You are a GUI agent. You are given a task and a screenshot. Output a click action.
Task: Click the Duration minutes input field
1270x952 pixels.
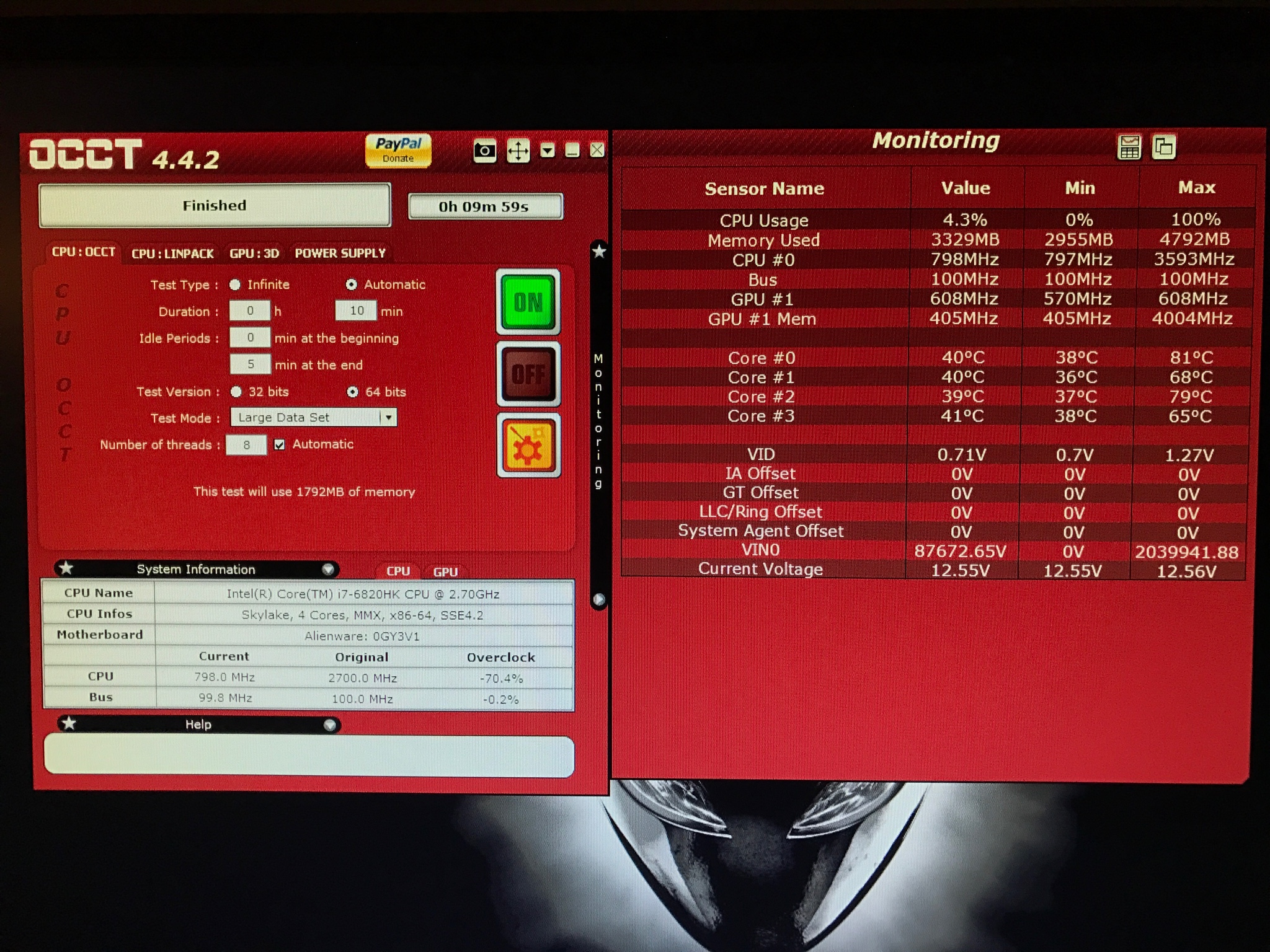pyautogui.click(x=356, y=311)
